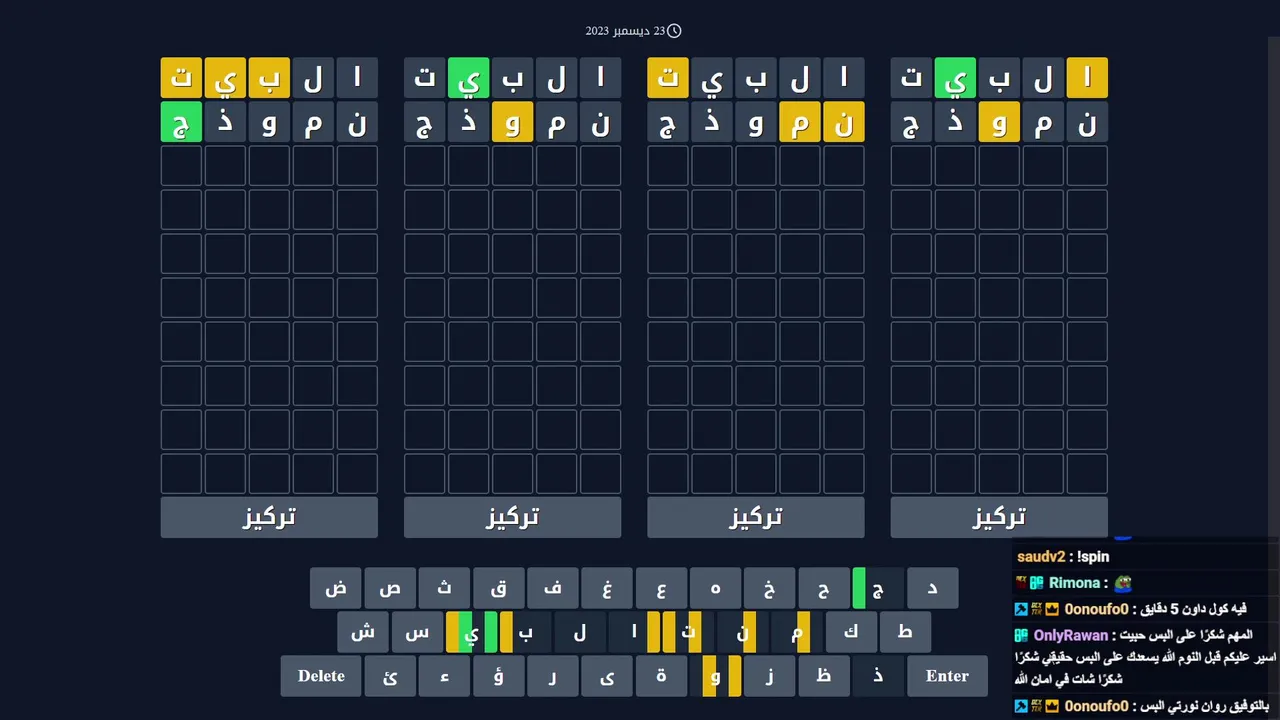
Task: Tap the م key on keyboard
Action: click(x=796, y=632)
